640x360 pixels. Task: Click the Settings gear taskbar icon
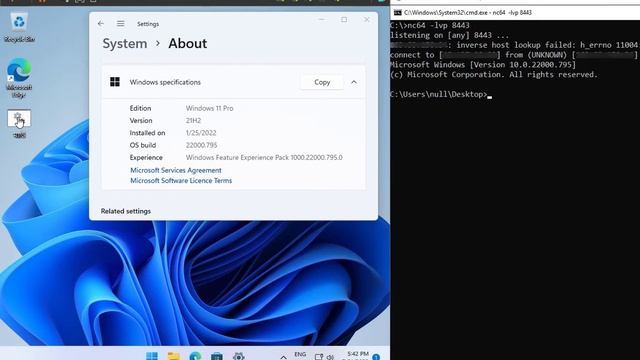click(x=238, y=356)
